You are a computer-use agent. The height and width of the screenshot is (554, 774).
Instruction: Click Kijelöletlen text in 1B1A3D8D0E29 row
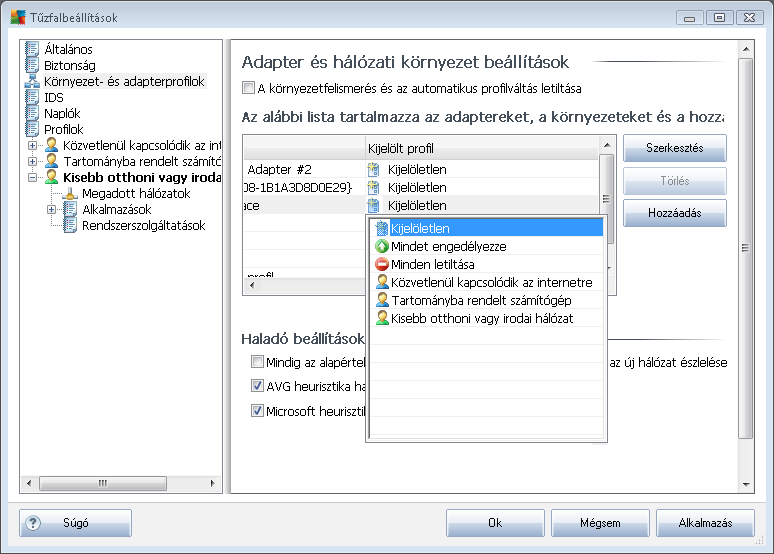(417, 188)
